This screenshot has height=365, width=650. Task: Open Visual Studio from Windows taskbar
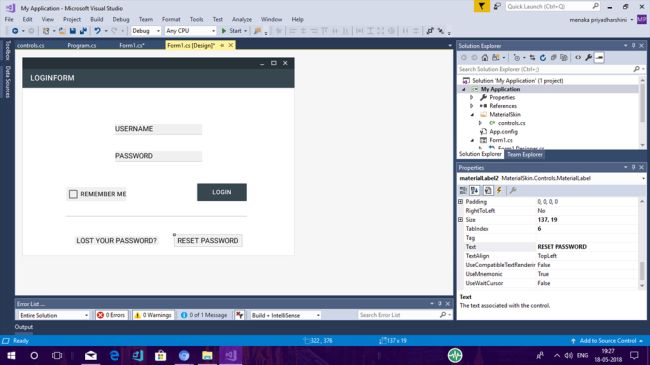[x=230, y=355]
